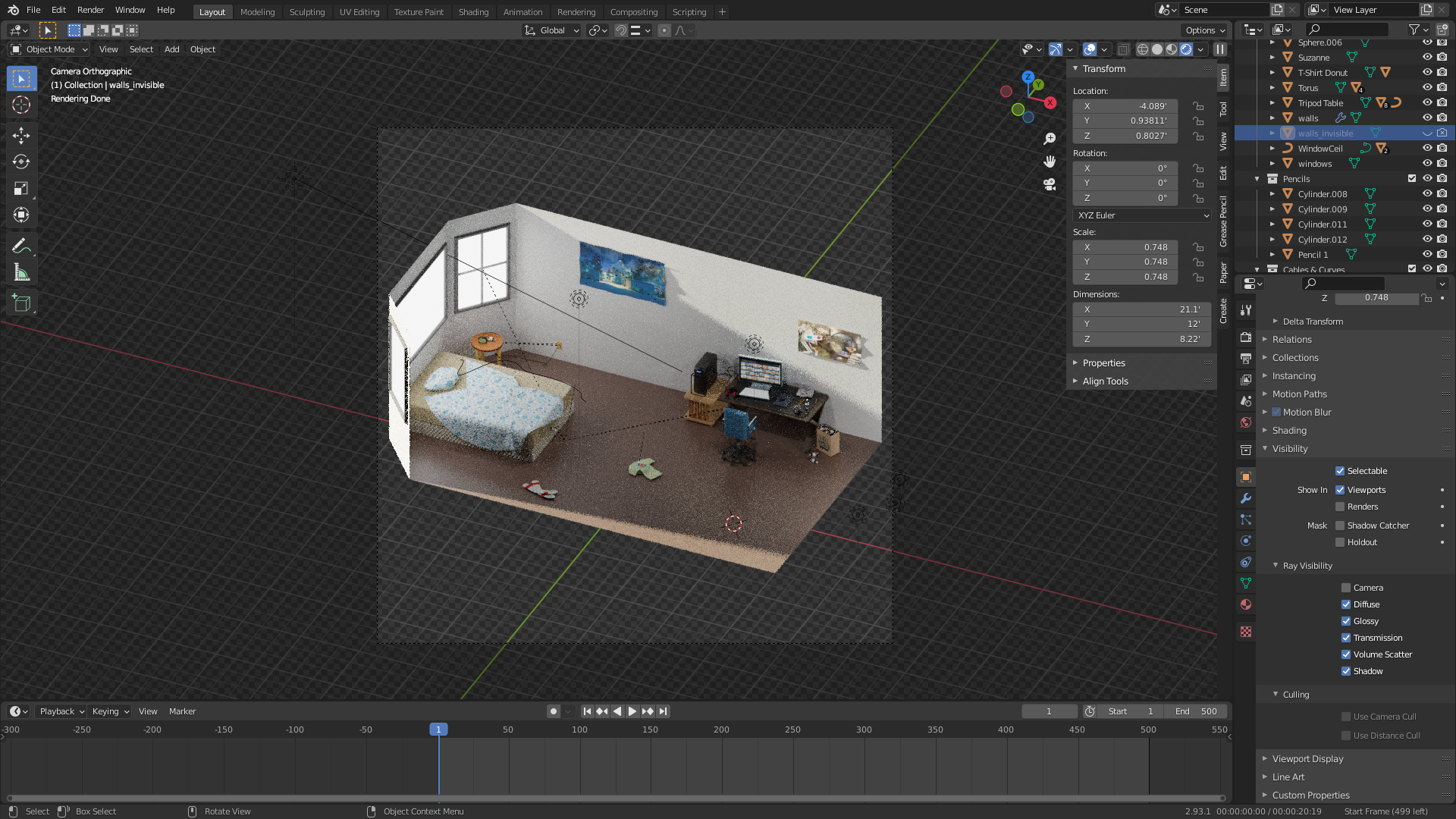Open the Marker menu in timeline
This screenshot has height=819, width=1456.
coord(182,711)
